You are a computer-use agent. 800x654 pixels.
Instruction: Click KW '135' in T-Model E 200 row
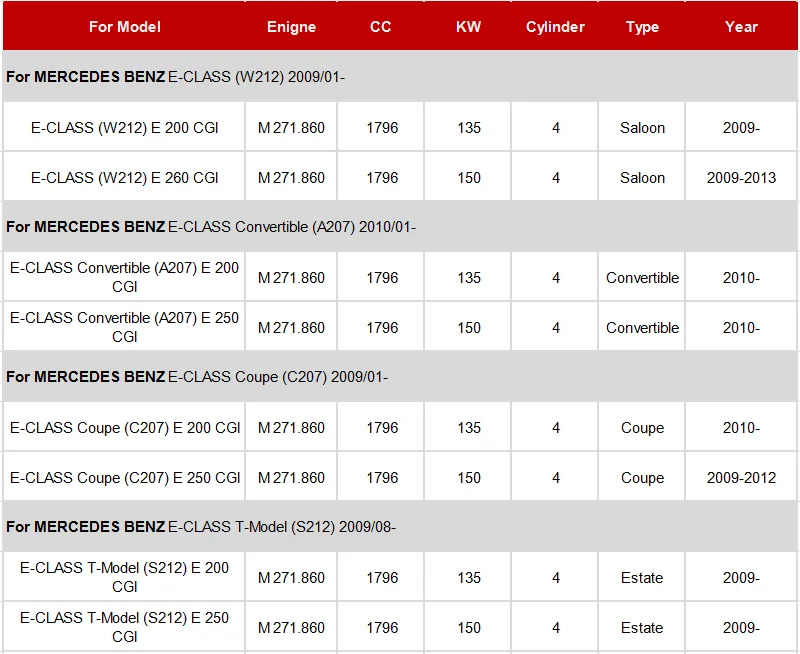click(x=469, y=577)
